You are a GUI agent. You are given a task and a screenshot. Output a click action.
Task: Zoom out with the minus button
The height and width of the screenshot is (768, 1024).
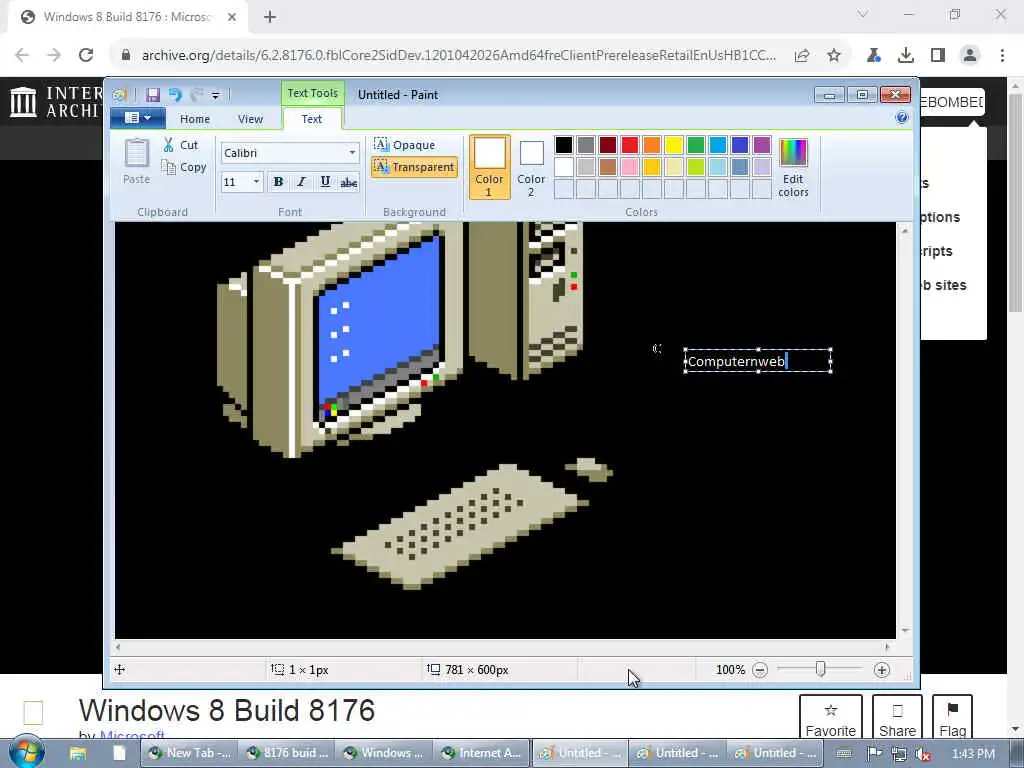coord(760,670)
